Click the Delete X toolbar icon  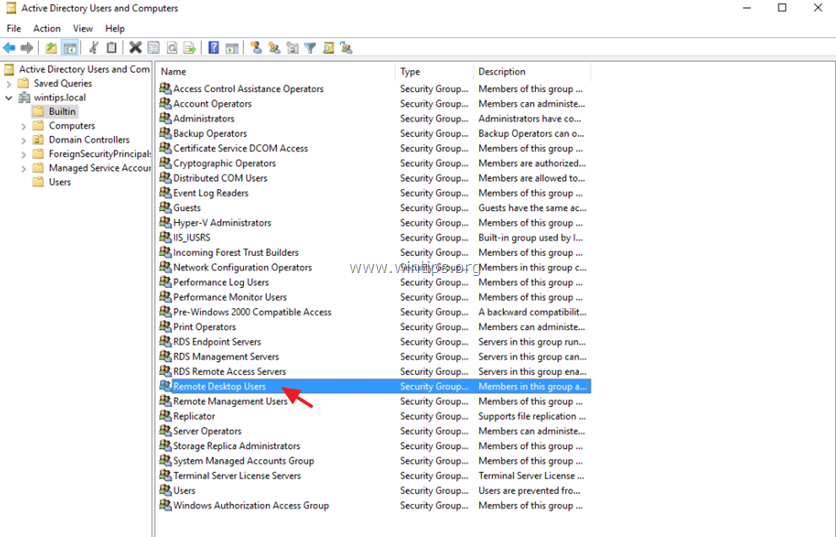[x=135, y=48]
